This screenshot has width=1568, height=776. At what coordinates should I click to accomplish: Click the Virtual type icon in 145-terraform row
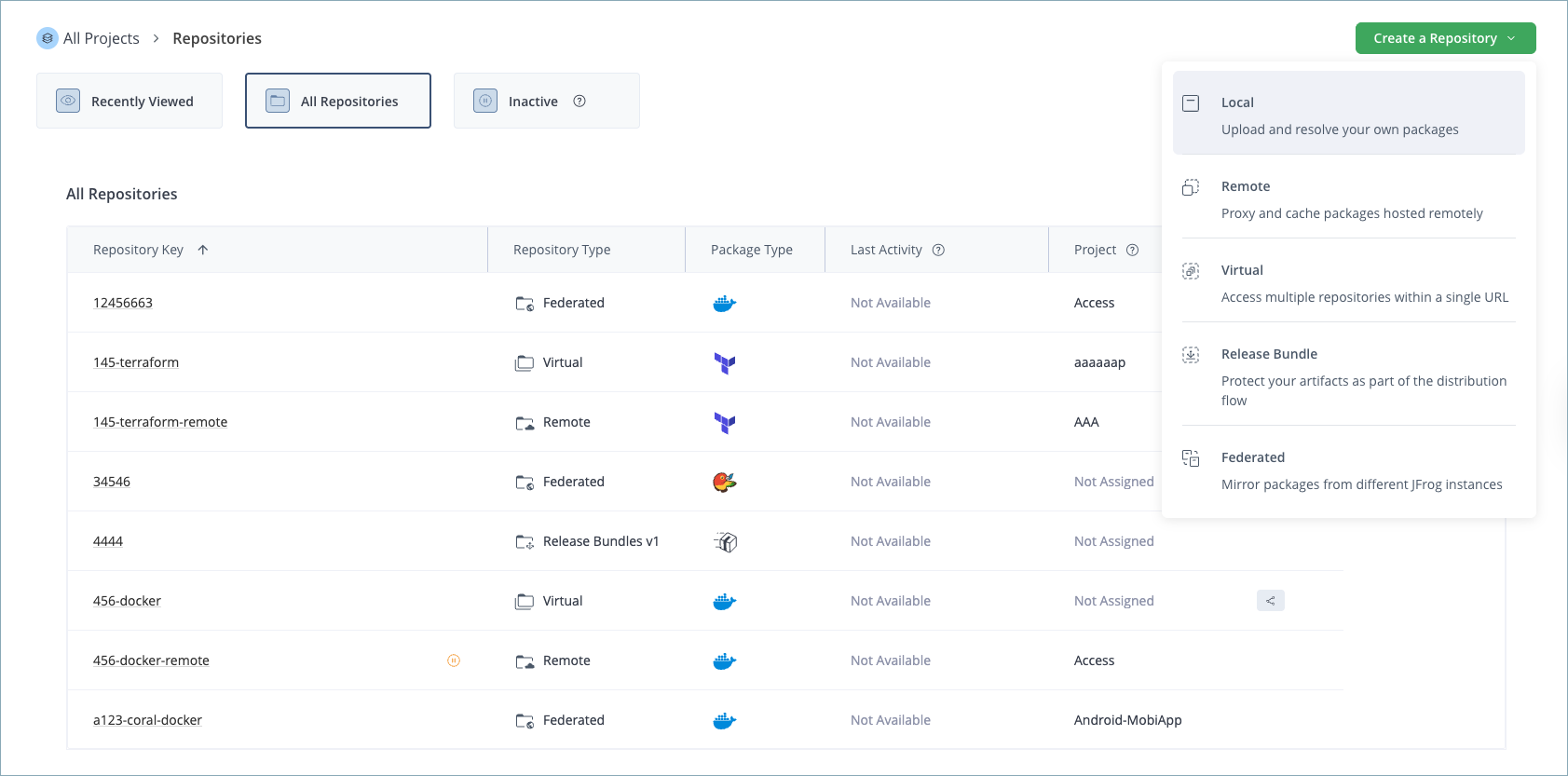tap(525, 362)
